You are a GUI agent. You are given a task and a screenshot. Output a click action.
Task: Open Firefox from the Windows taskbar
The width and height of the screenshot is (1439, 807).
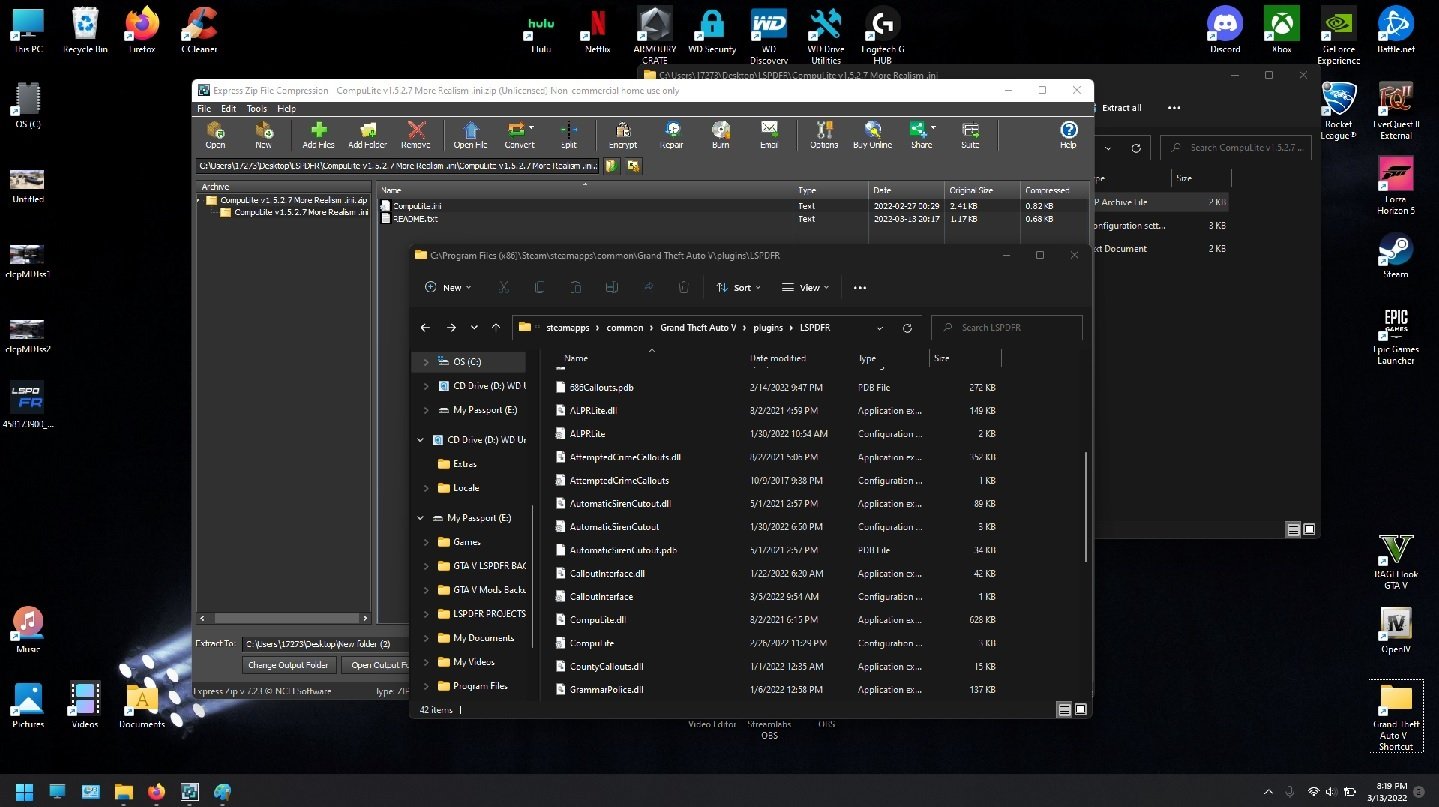click(155, 792)
